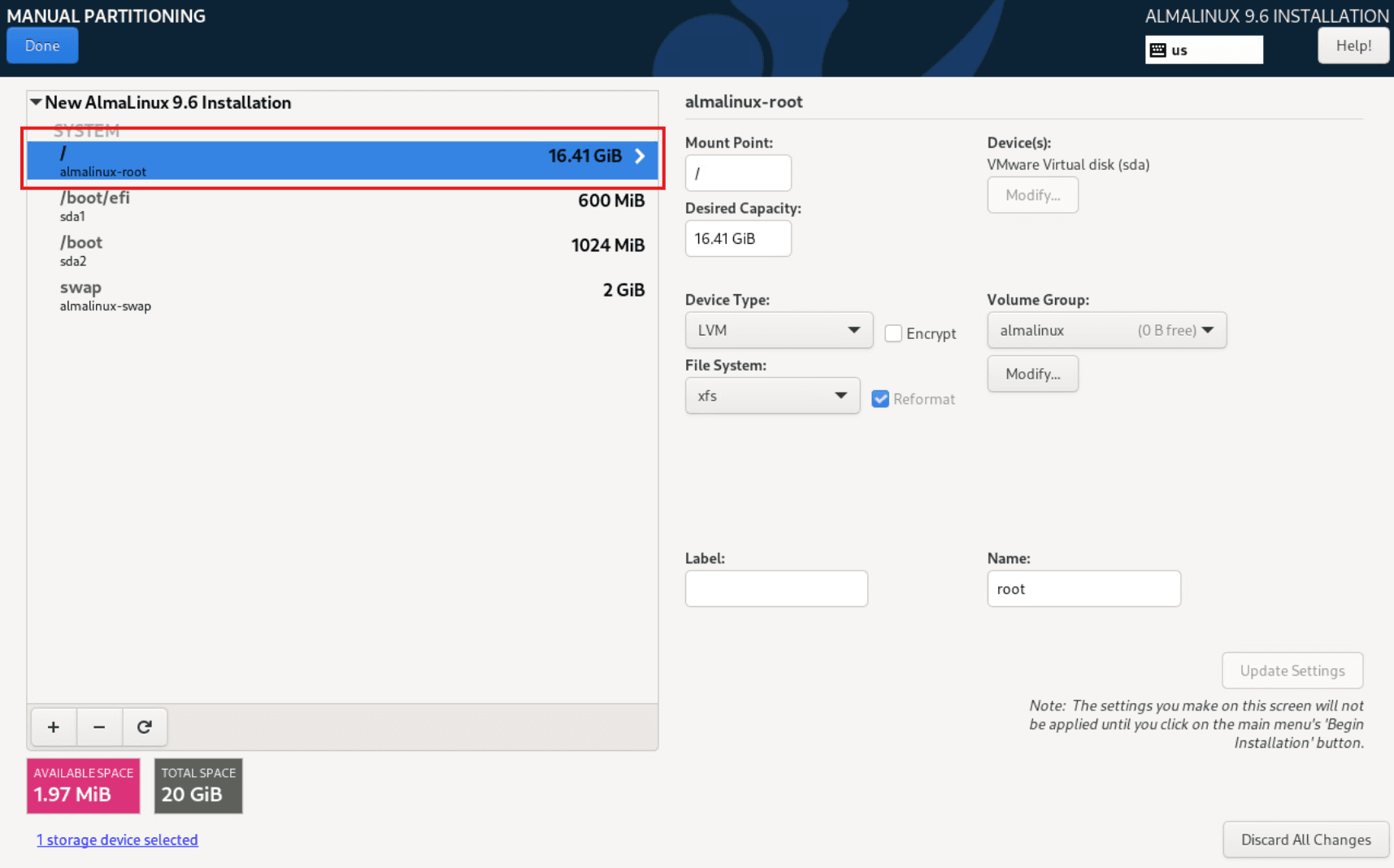This screenshot has height=868, width=1394.
Task: Add a new mount point with plus icon
Action: coord(54,727)
